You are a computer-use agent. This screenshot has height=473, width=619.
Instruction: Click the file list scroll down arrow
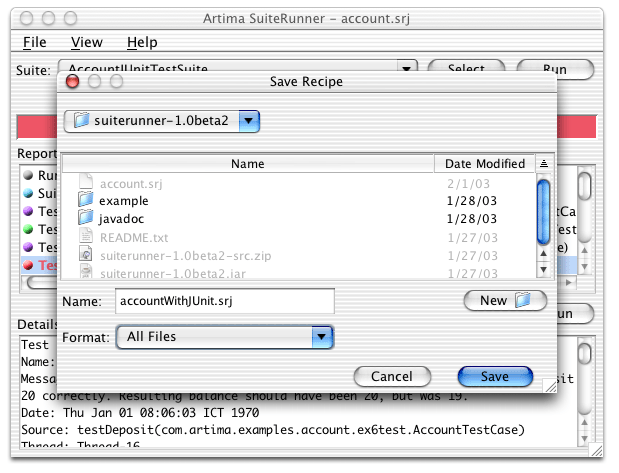544,270
